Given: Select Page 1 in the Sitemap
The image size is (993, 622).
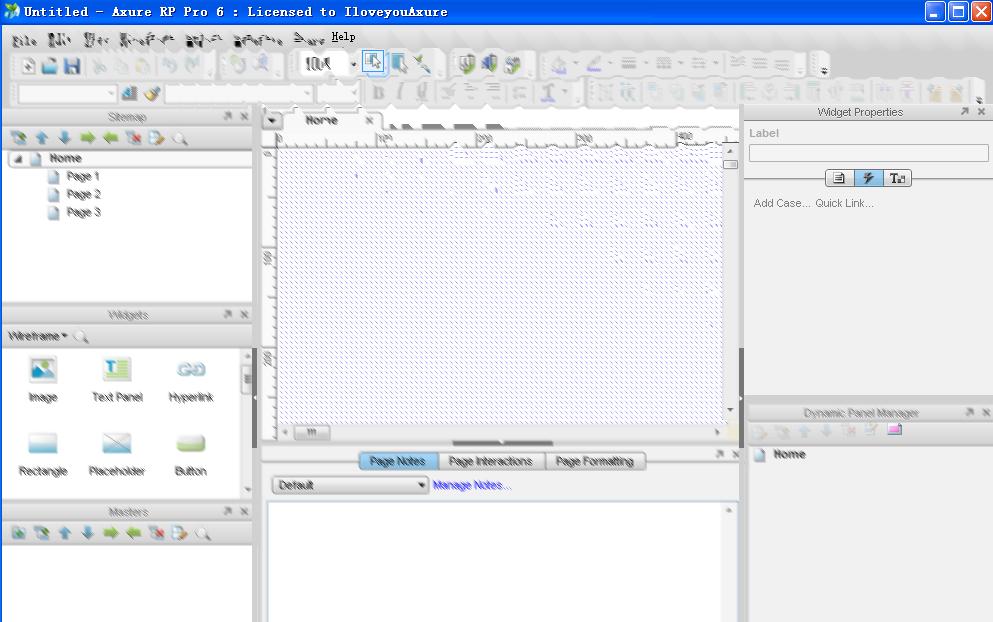Looking at the screenshot, I should [83, 176].
